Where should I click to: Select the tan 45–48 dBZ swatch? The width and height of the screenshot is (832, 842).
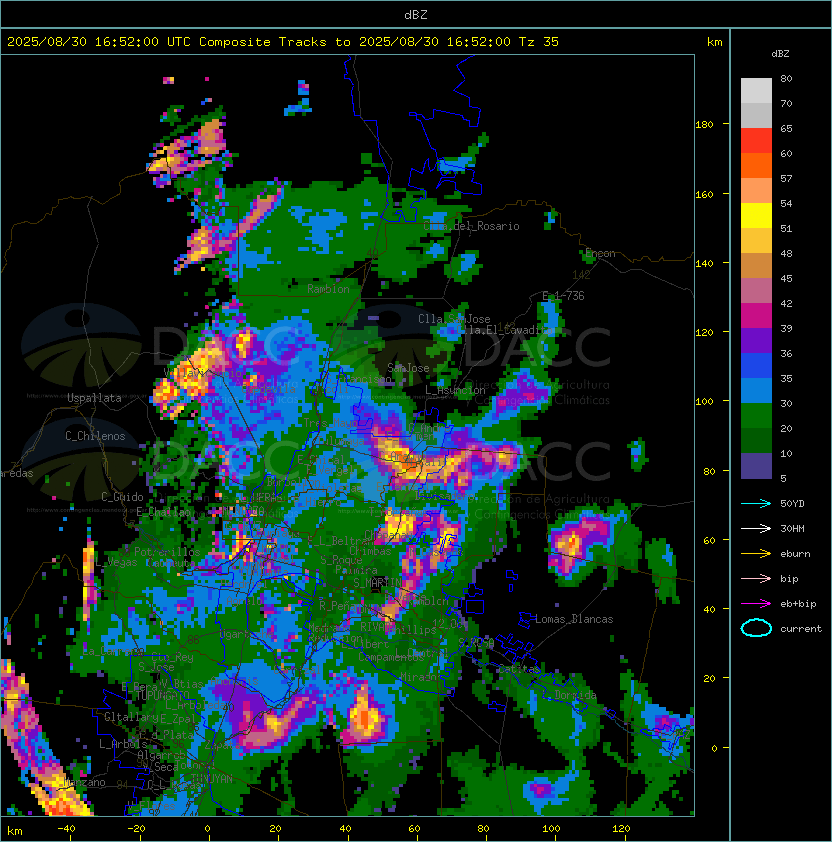tap(756, 266)
